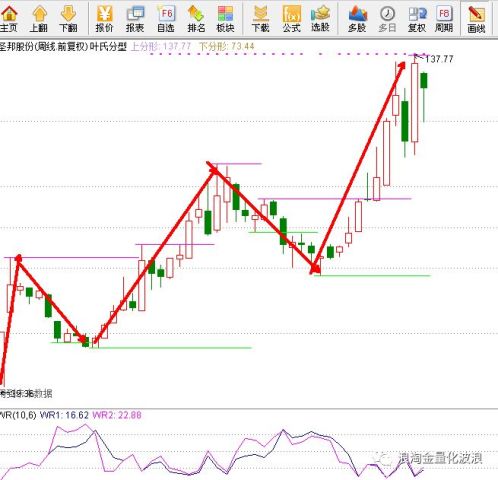Open the 报价 quotes icon
Viewport: 498px width, 480px height.
click(105, 18)
